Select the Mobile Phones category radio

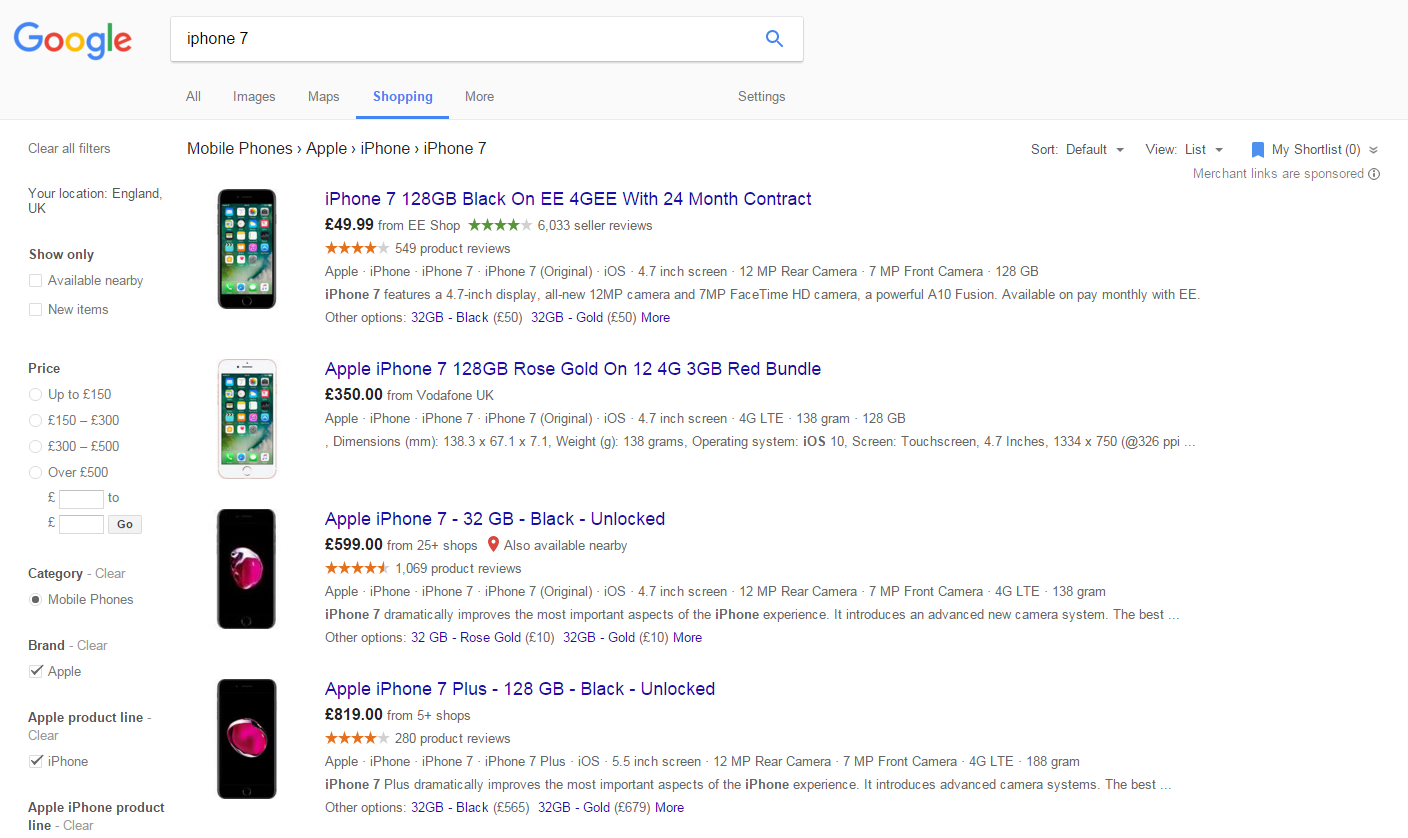pos(36,600)
